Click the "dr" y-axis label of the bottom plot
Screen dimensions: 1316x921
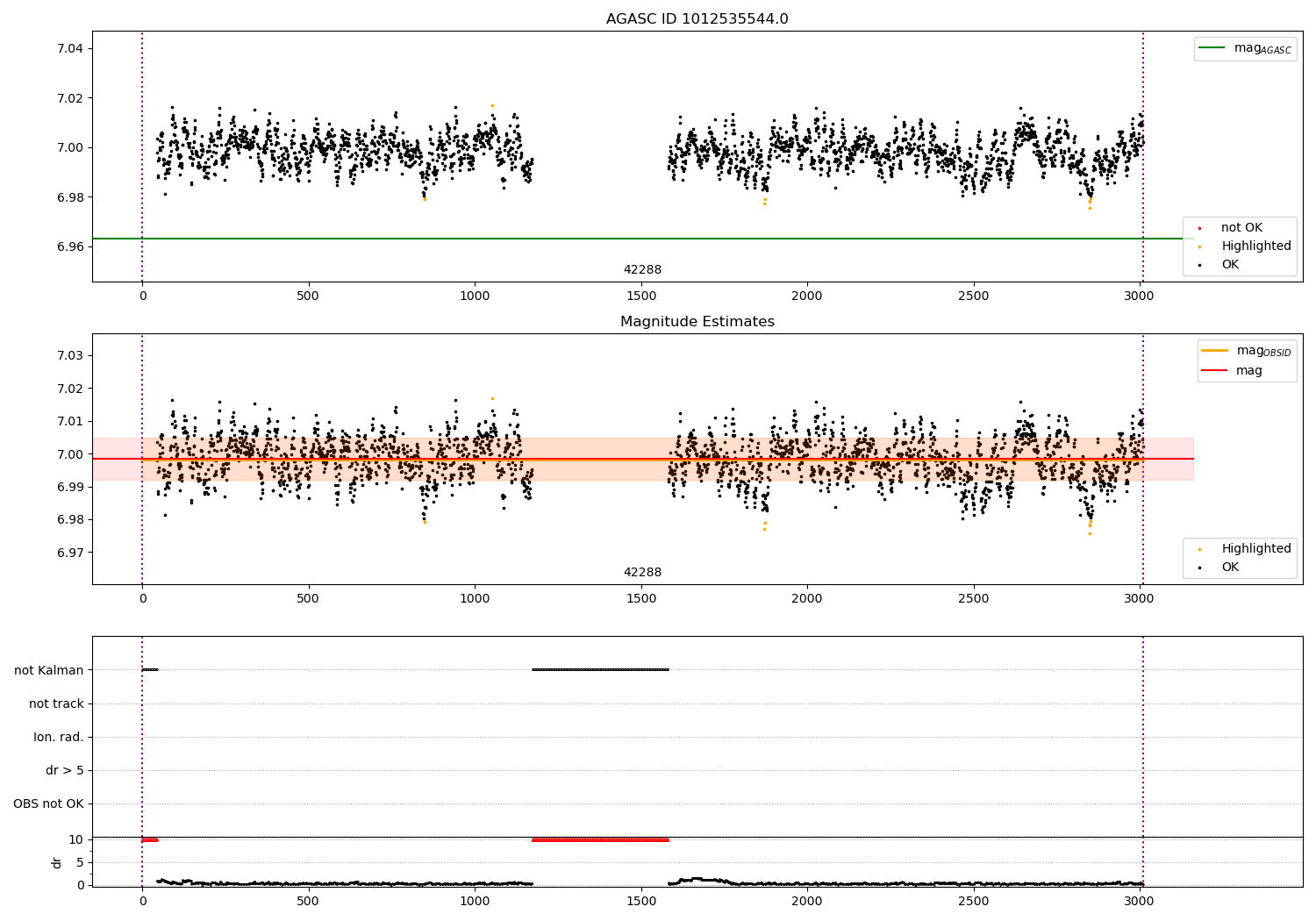pos(57,862)
